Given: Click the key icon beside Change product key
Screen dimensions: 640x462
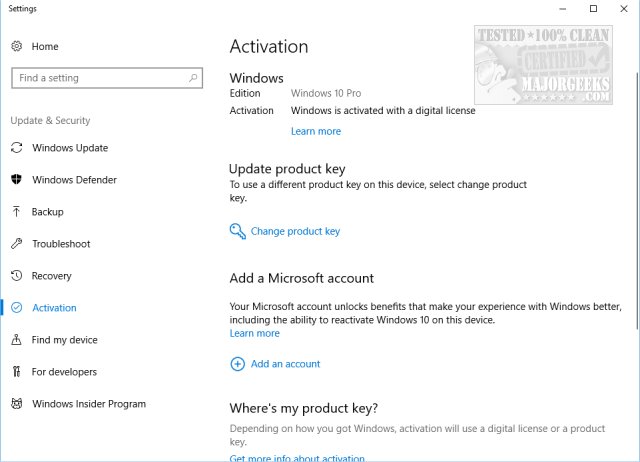Looking at the screenshot, I should (237, 231).
